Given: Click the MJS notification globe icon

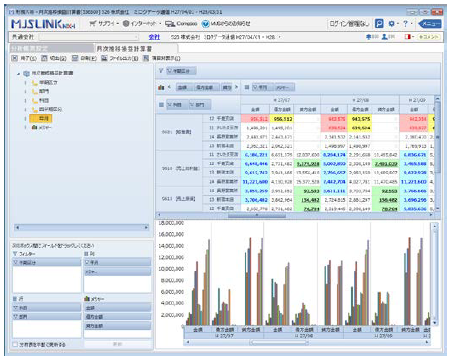Looking at the screenshot, I should [206, 24].
